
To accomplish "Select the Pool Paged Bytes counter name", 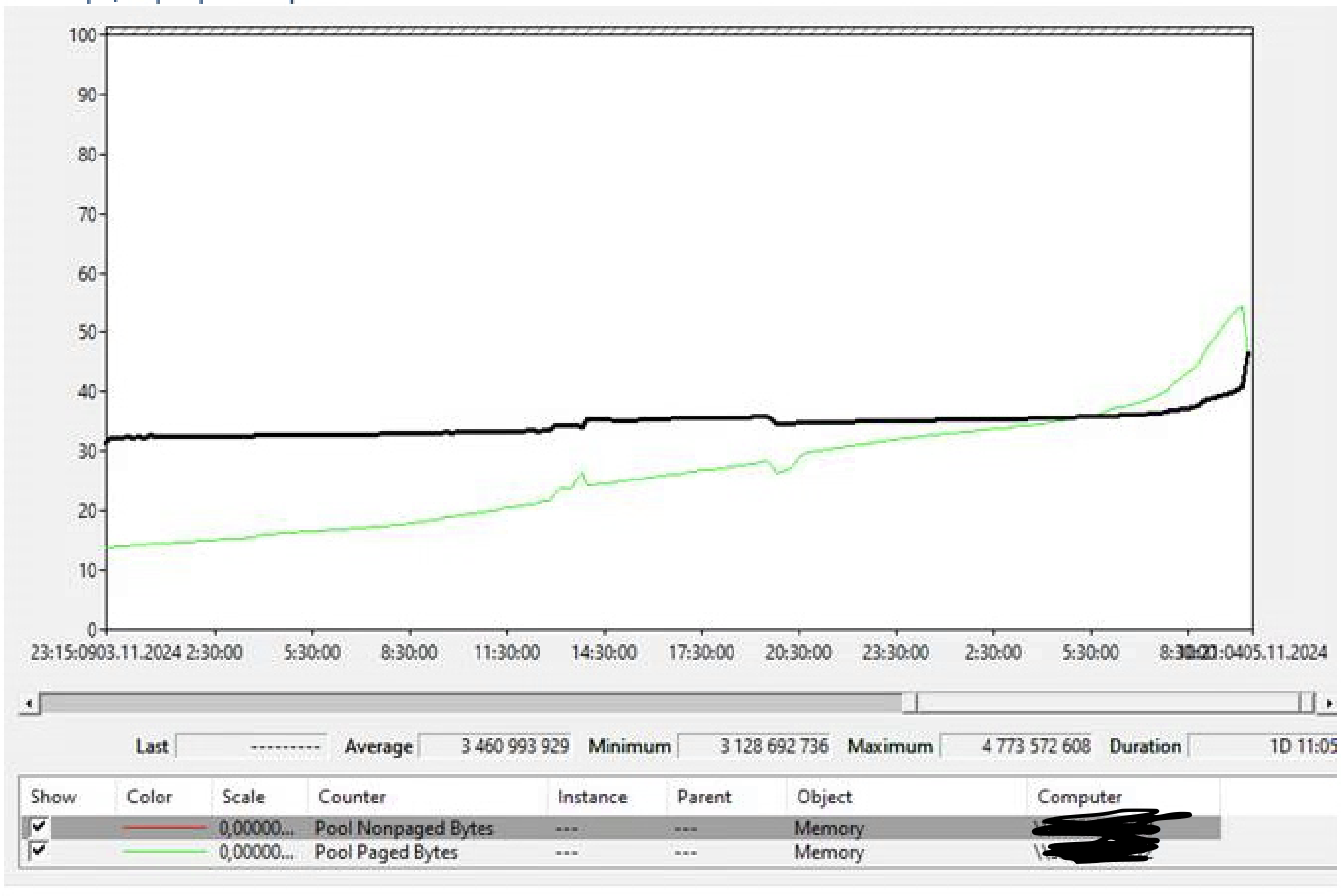I will coord(386,852).
